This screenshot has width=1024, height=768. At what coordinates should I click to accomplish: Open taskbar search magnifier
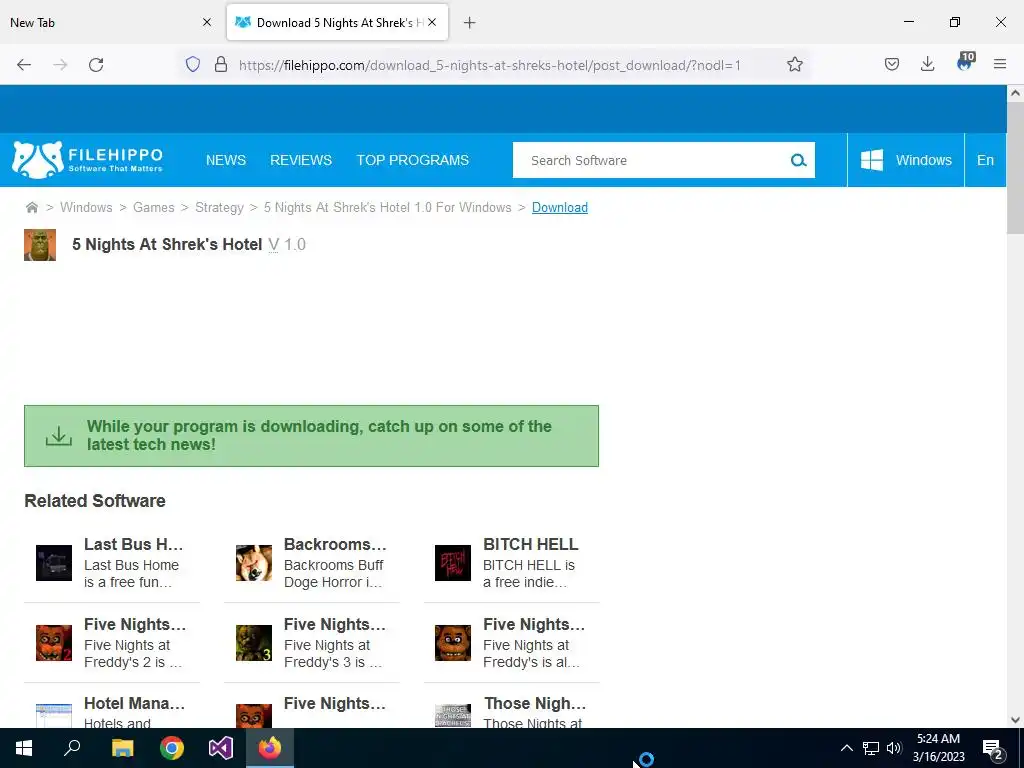(x=72, y=748)
